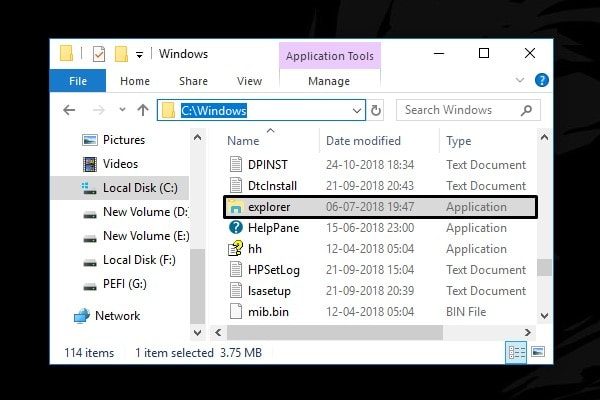Go back using the Back arrow

tap(69, 110)
